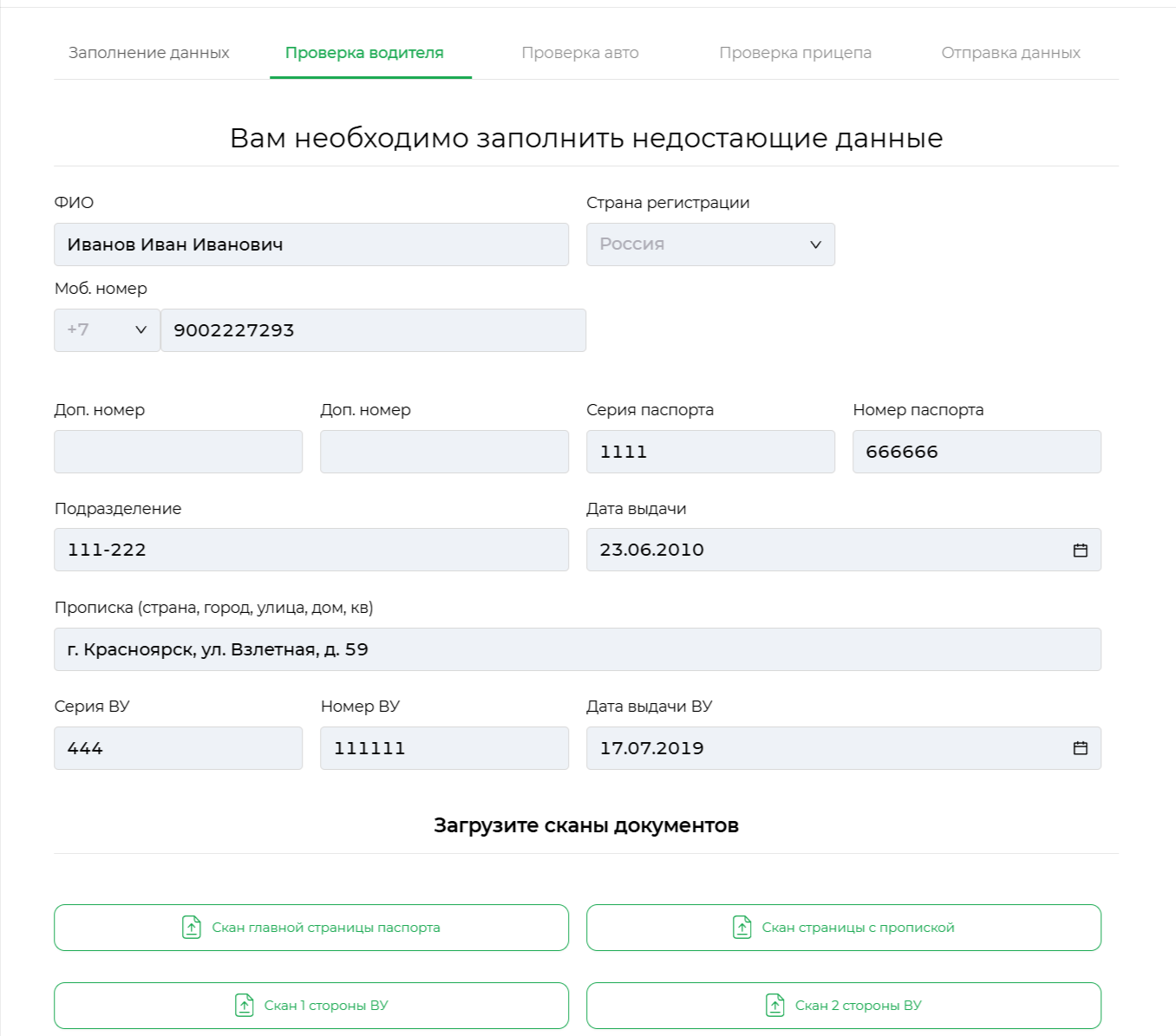Open the +7 phone country code dropdown
Screen dimensions: 1176x1036
(x=107, y=330)
